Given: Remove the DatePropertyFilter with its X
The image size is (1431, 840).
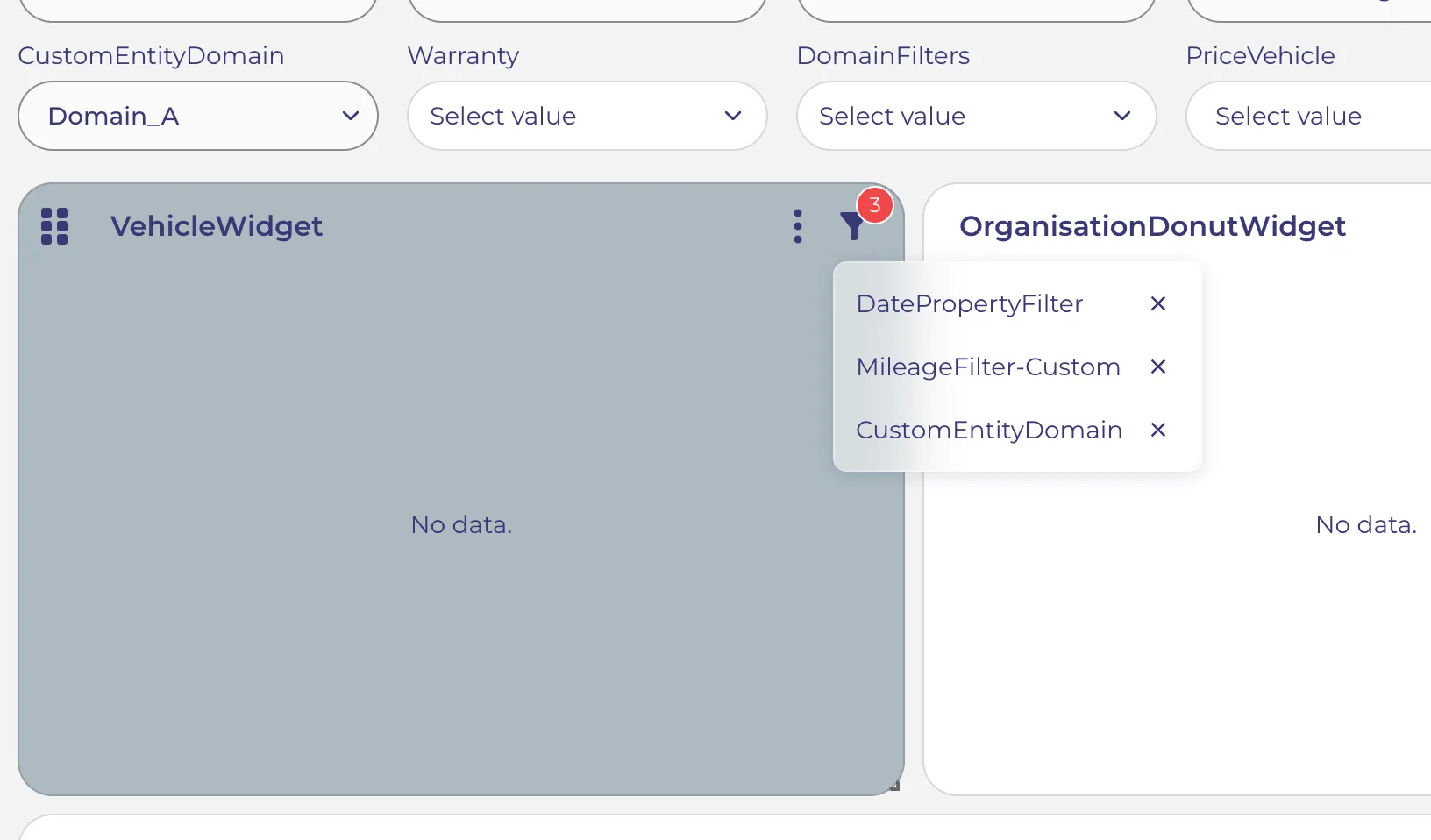Looking at the screenshot, I should tap(1158, 303).
